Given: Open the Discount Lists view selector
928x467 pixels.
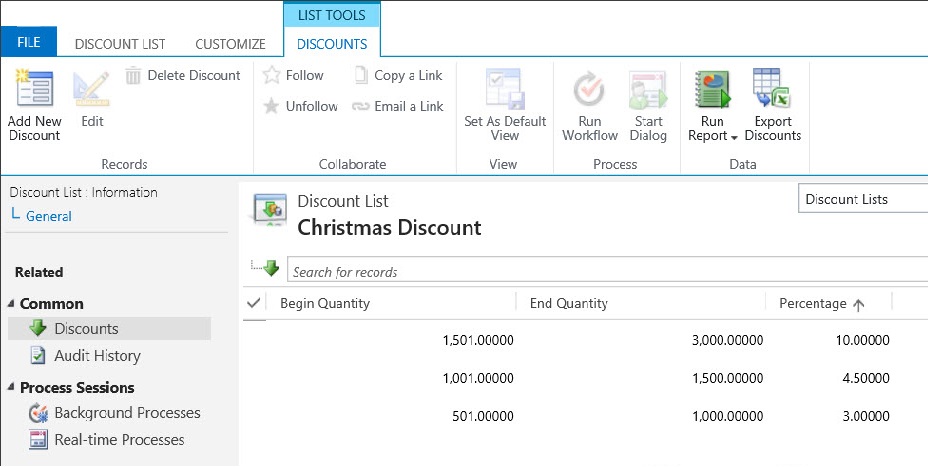Looking at the screenshot, I should click(x=862, y=199).
